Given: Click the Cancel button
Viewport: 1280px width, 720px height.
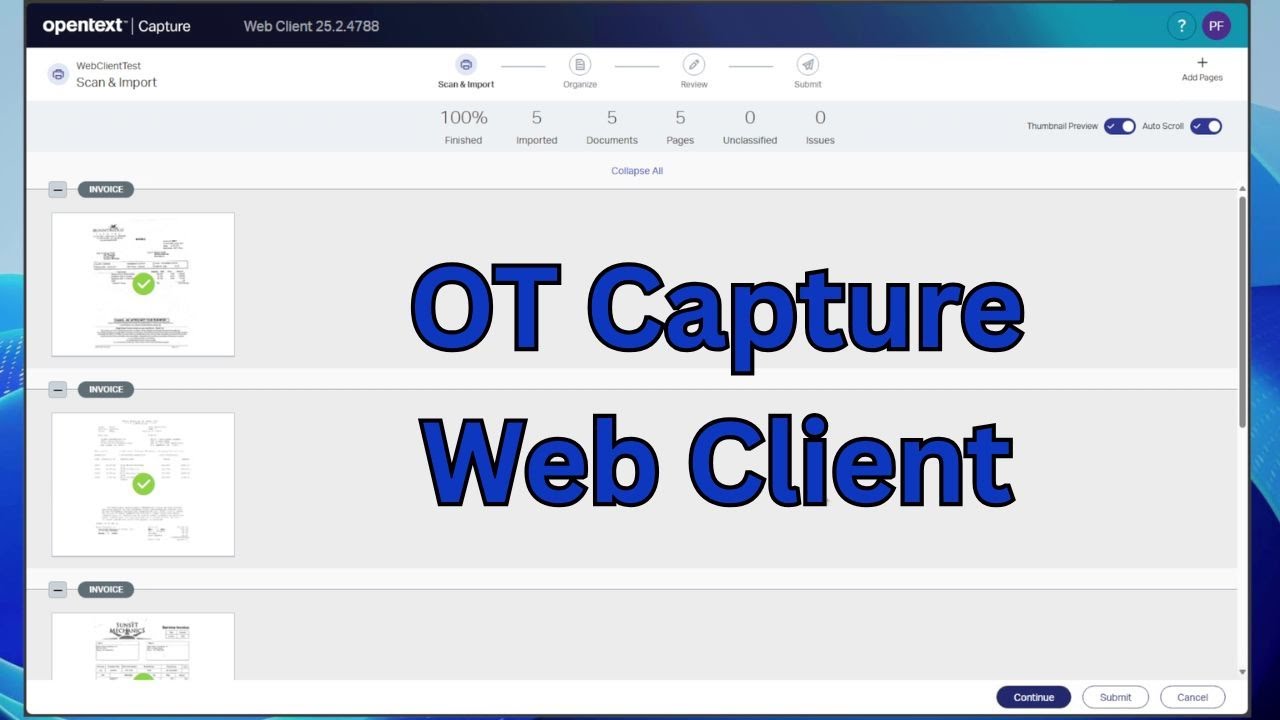Looking at the screenshot, I should point(1192,697).
